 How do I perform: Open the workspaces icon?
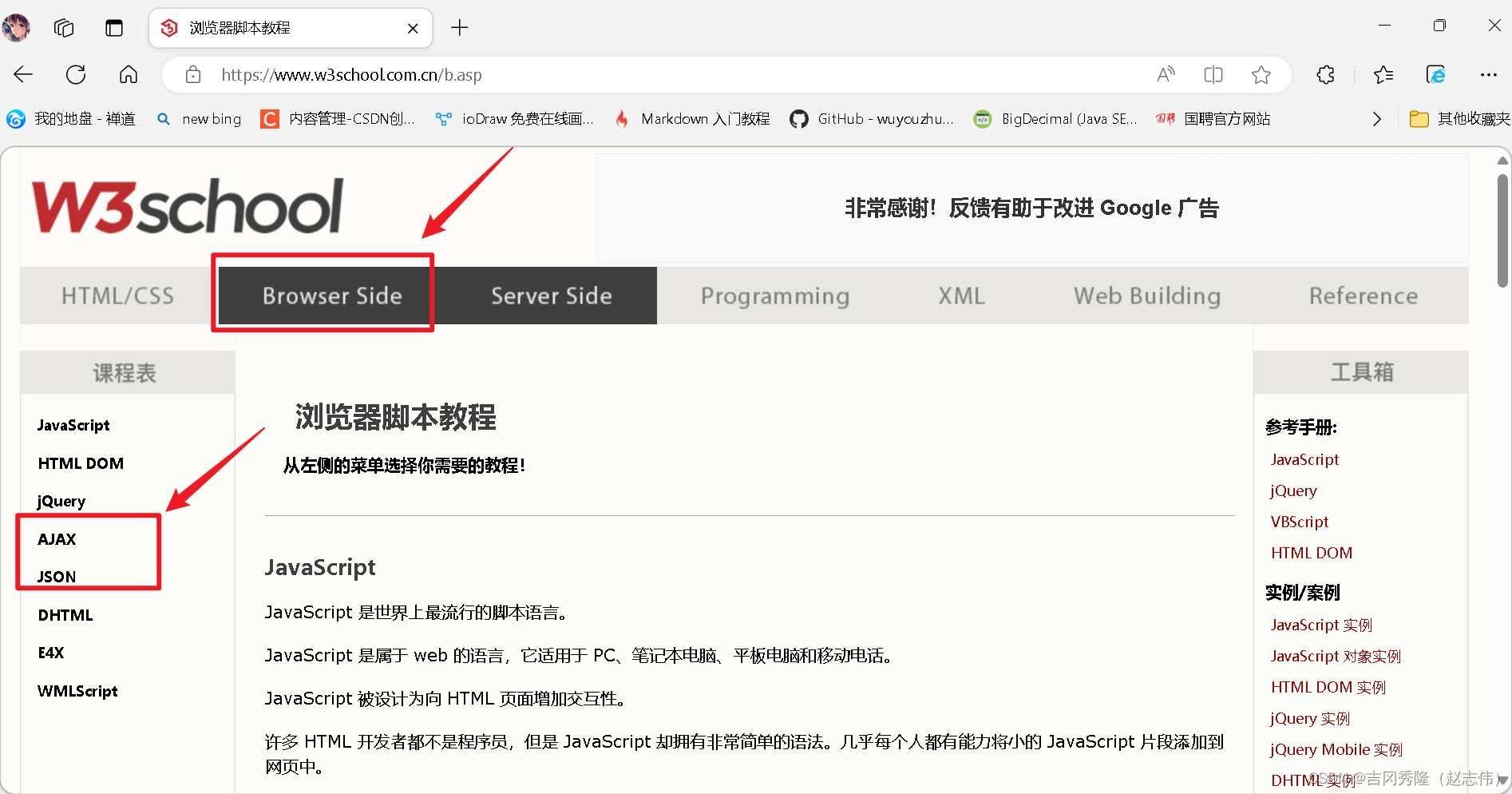tap(64, 28)
